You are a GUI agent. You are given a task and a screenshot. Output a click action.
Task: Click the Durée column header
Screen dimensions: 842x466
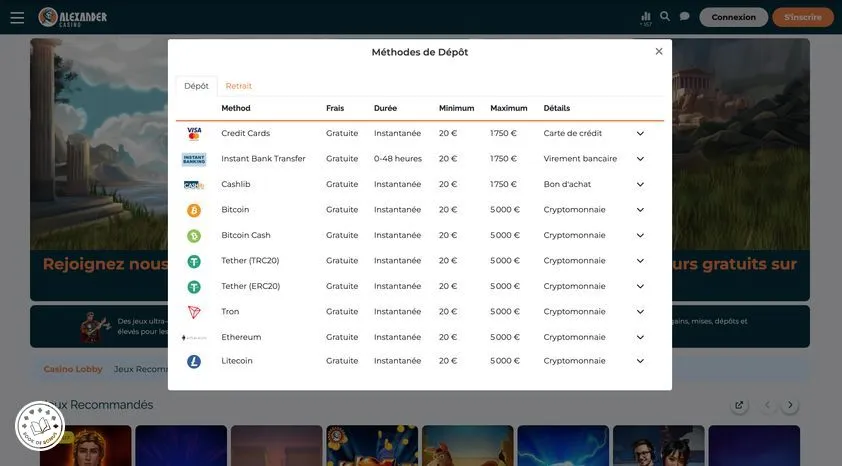pos(385,108)
